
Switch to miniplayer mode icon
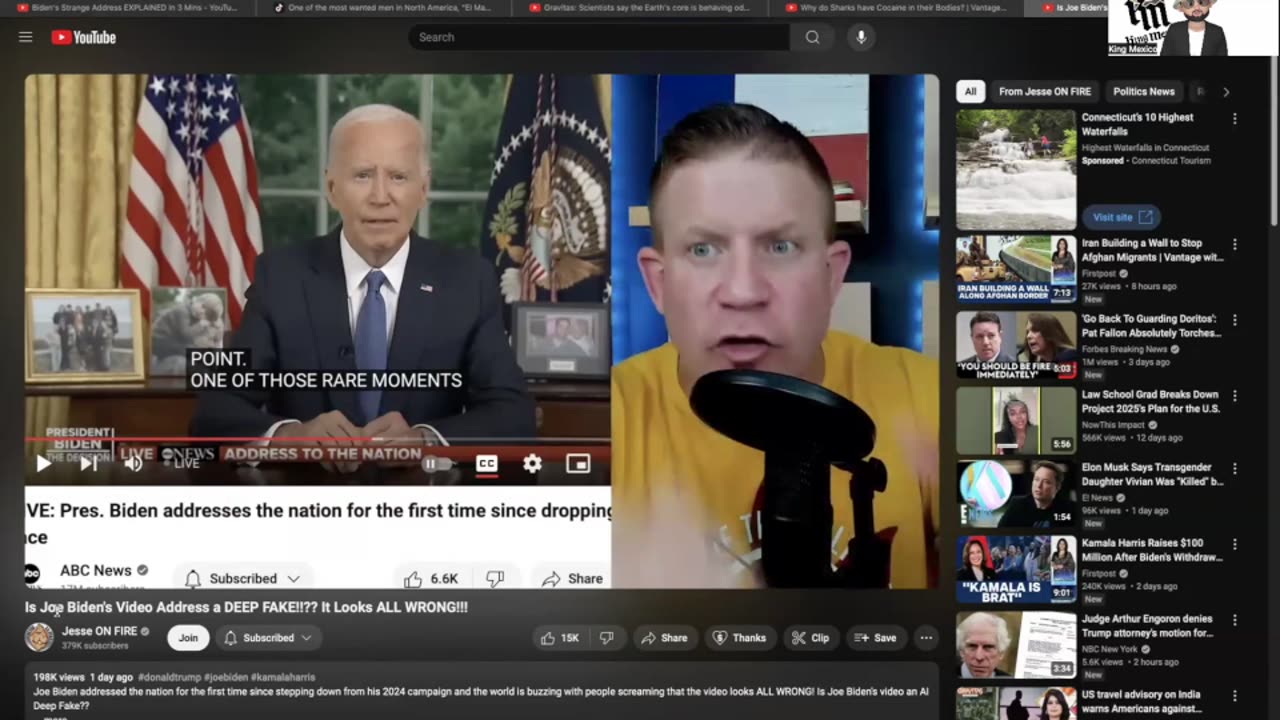pos(578,463)
